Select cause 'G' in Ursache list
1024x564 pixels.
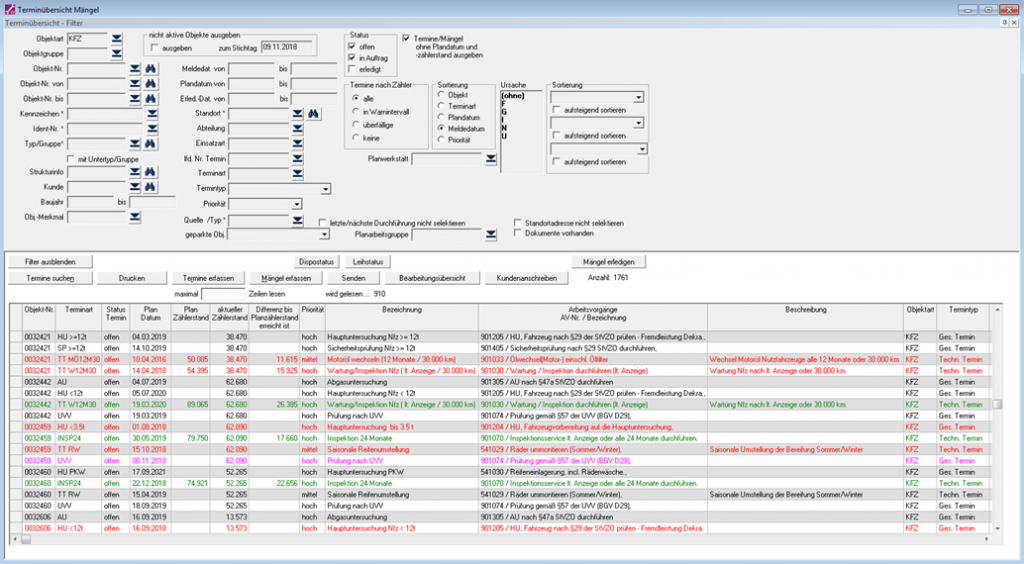[504, 111]
